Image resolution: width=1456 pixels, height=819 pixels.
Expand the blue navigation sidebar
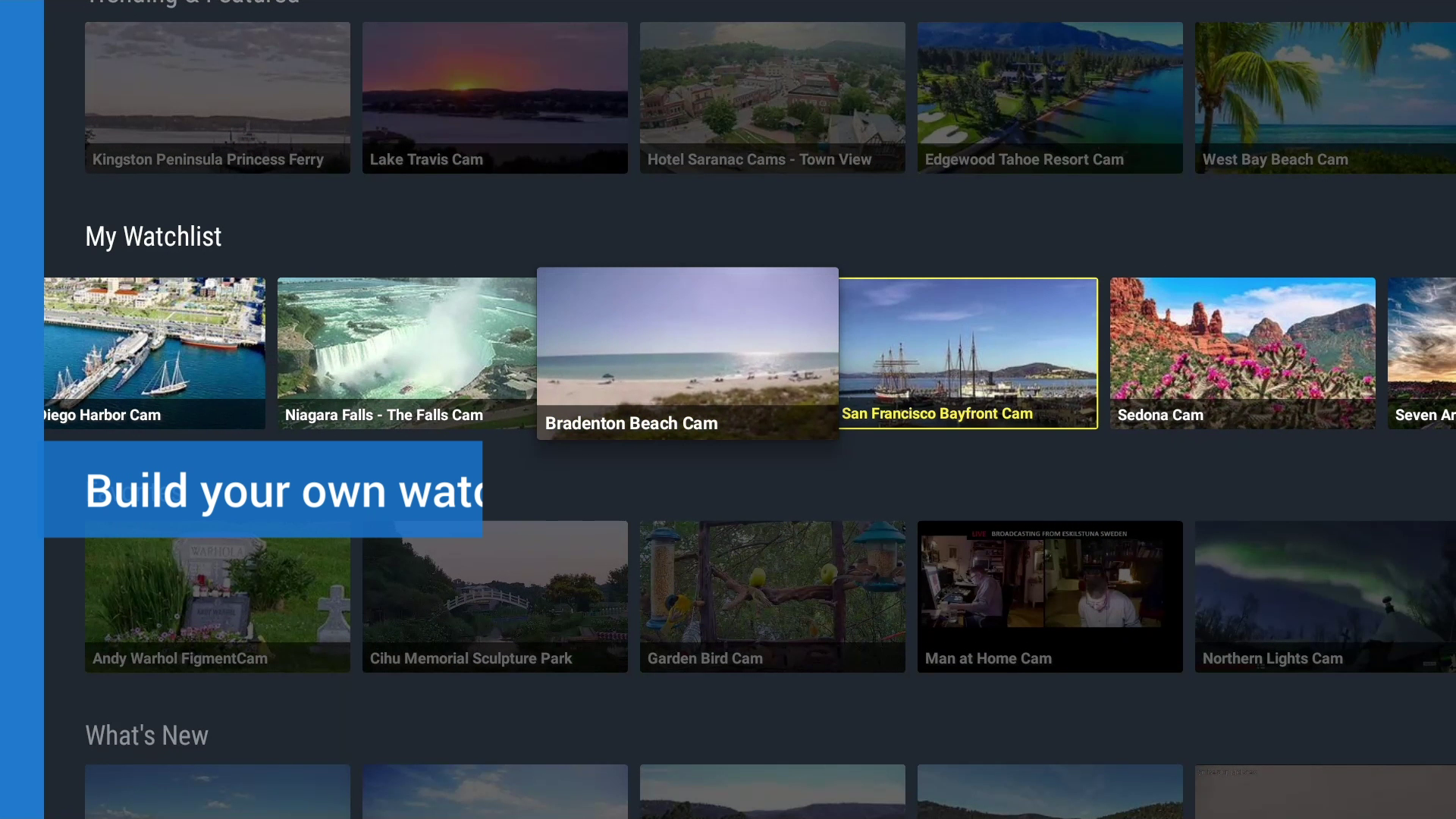tap(21, 409)
